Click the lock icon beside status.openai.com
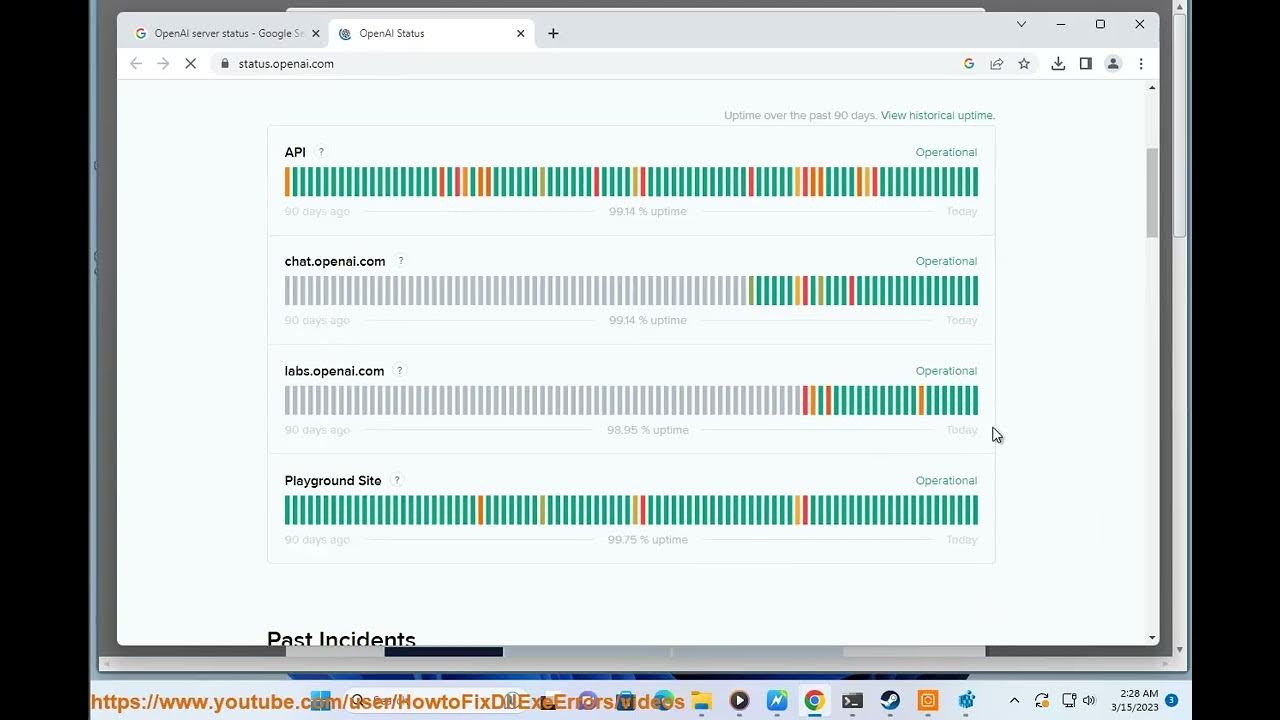 pos(225,63)
